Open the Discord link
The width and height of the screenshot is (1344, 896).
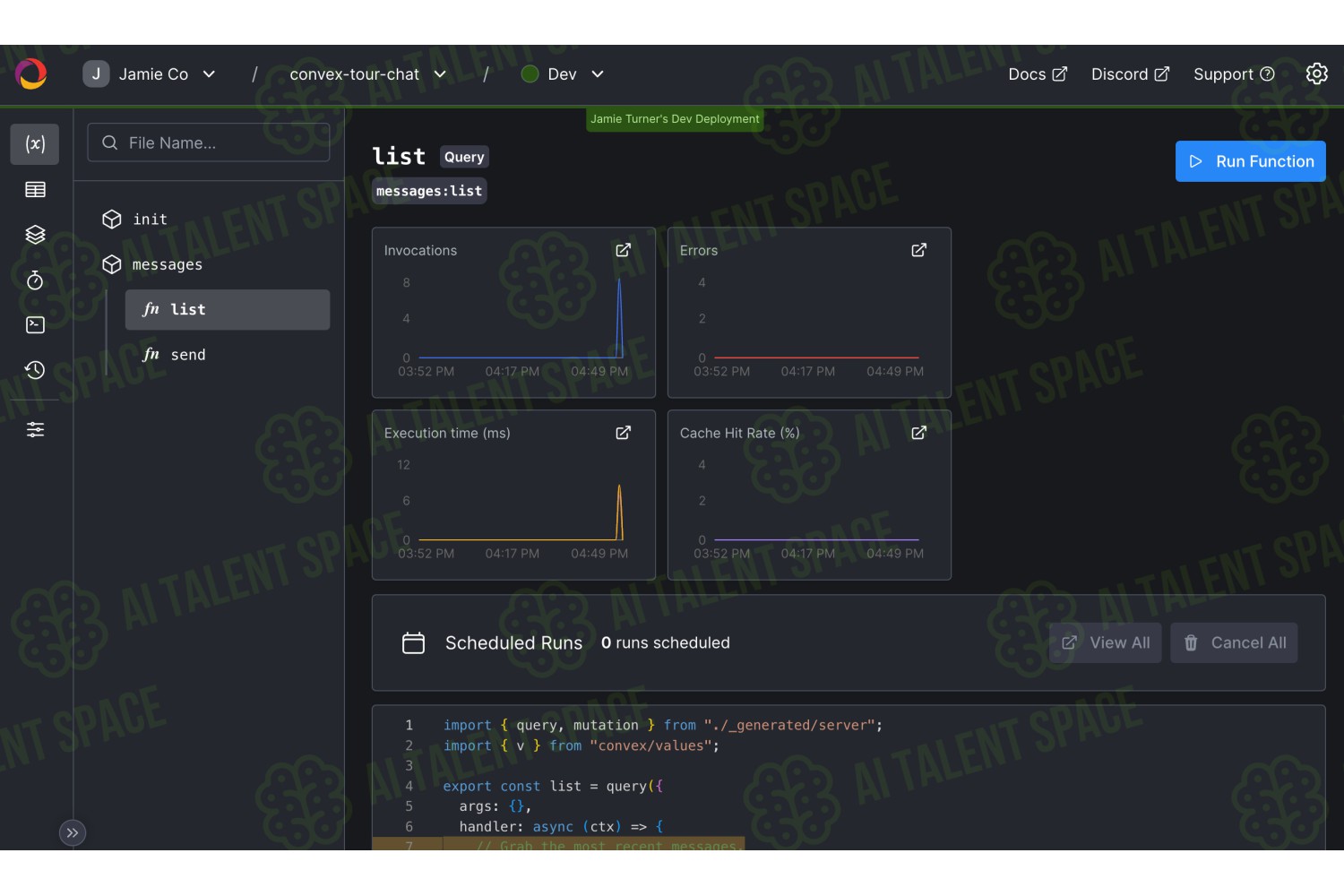(1130, 74)
